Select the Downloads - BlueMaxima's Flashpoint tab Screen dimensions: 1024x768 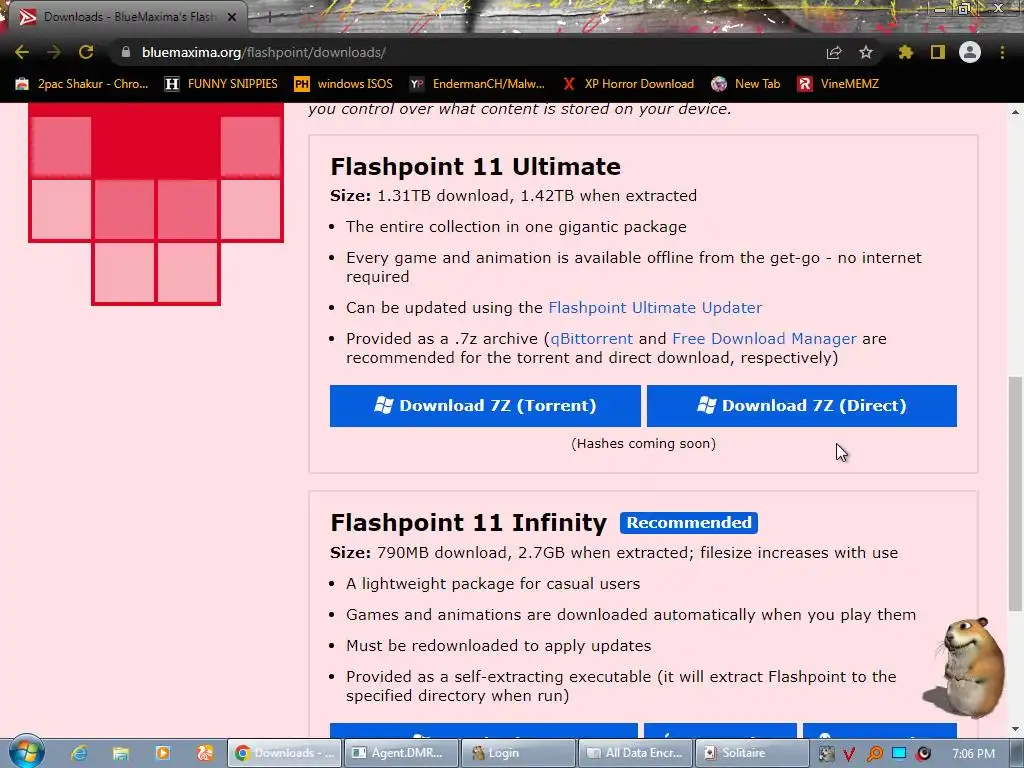[124, 17]
